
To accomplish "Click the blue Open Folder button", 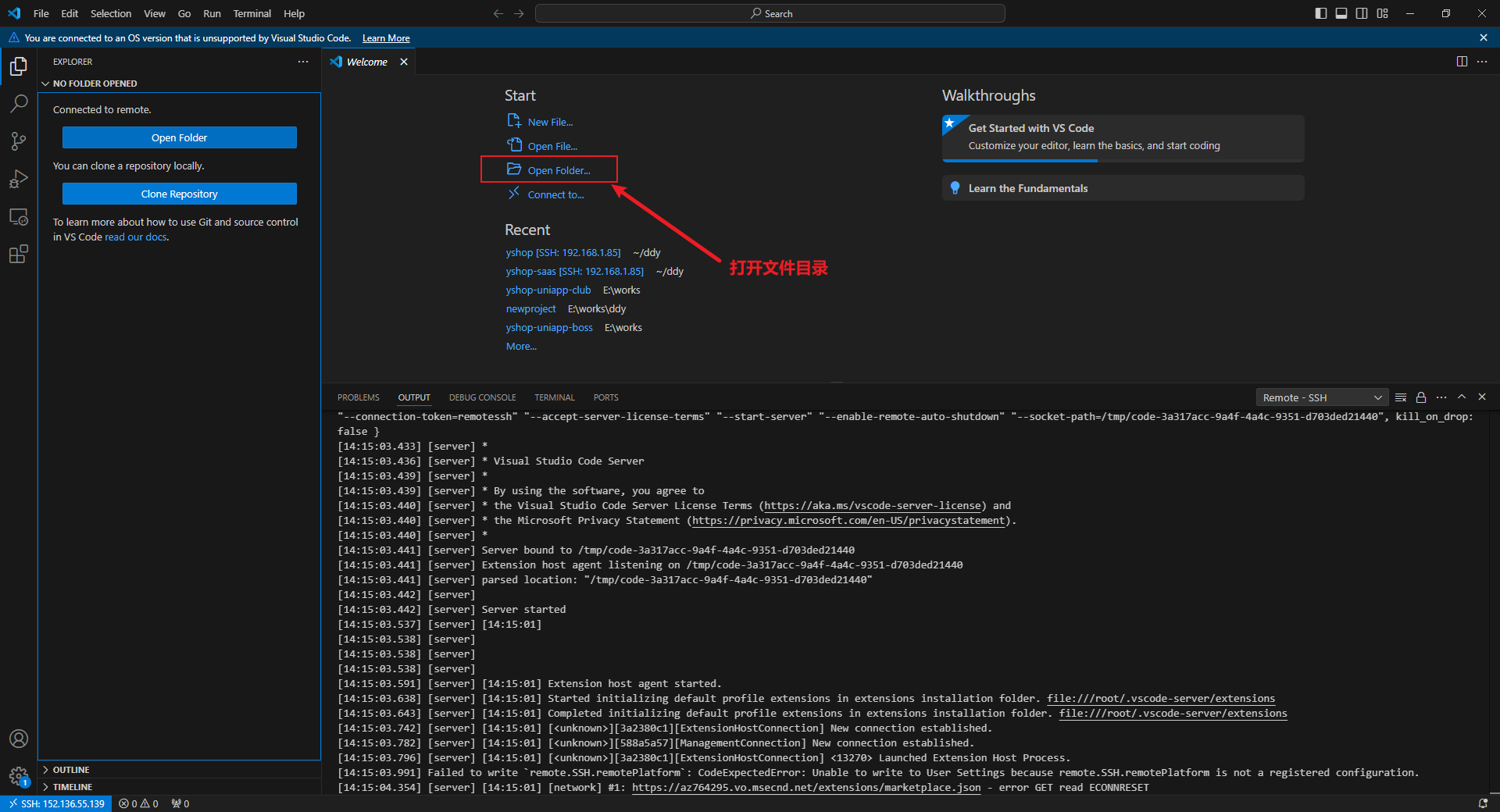I will tap(180, 137).
